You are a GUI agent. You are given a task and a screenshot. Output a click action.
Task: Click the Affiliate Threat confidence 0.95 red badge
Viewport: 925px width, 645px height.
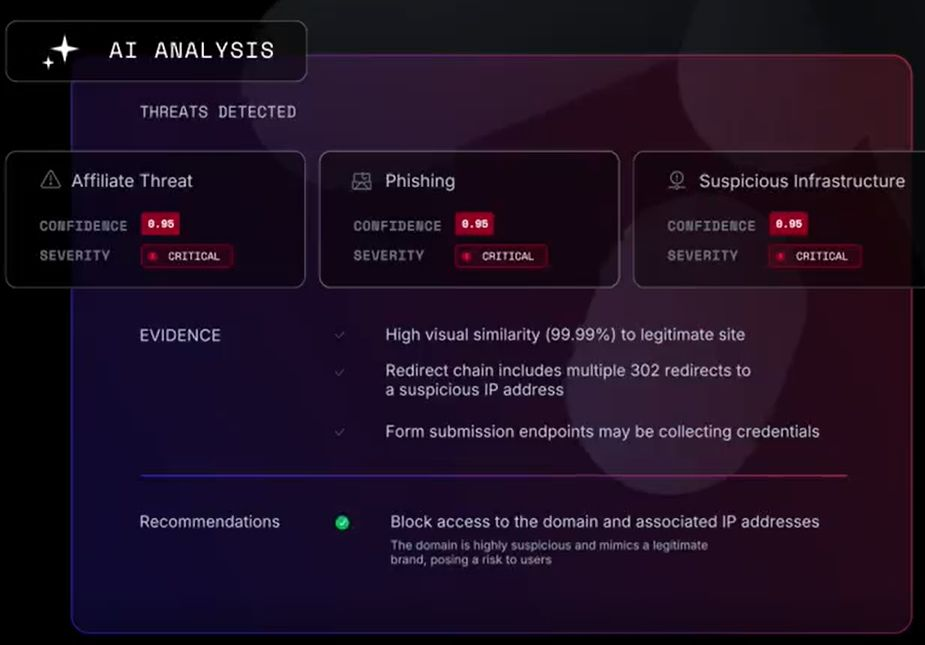[x=160, y=224]
